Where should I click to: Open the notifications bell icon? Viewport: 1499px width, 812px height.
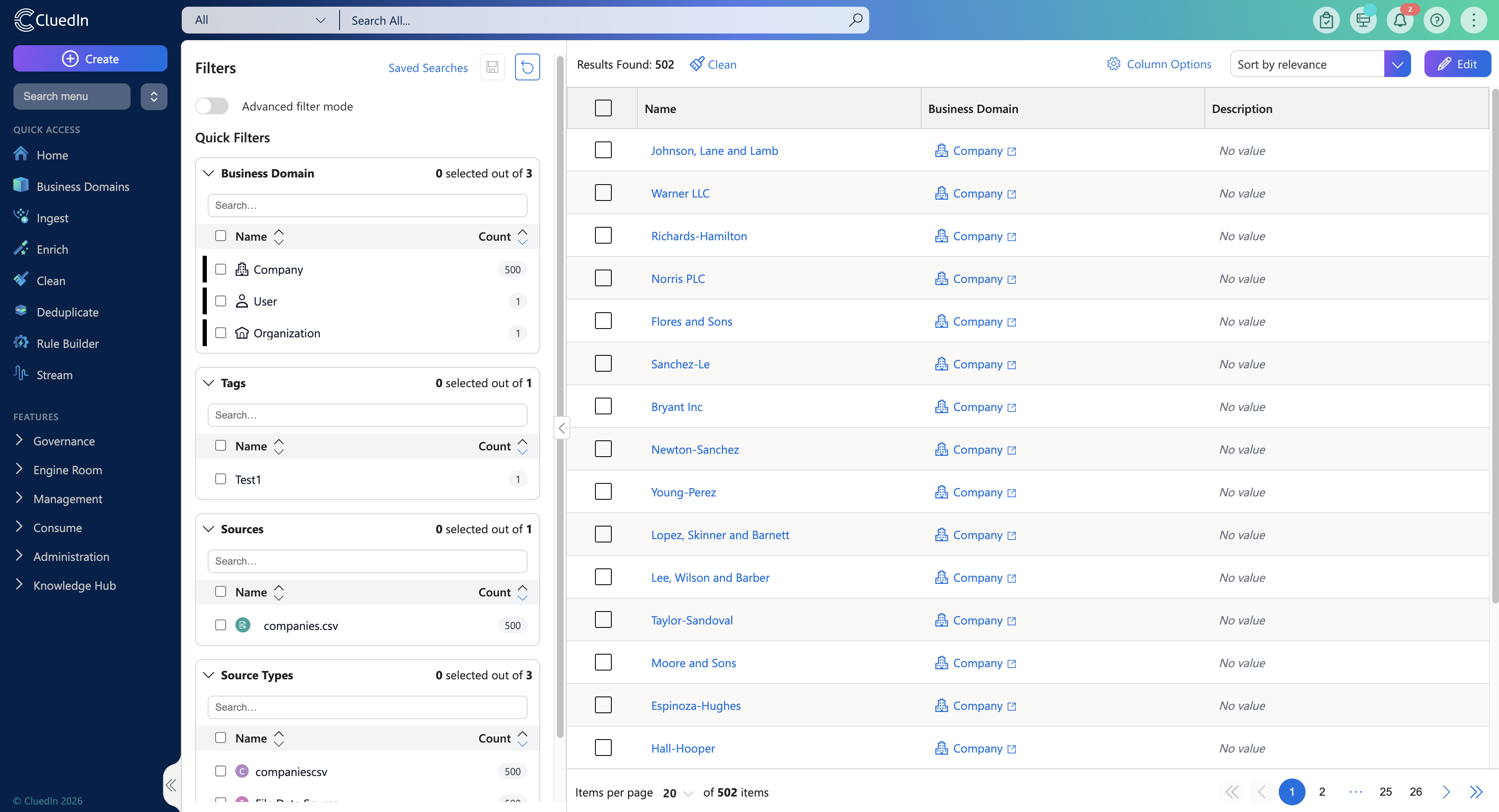pyautogui.click(x=1400, y=21)
